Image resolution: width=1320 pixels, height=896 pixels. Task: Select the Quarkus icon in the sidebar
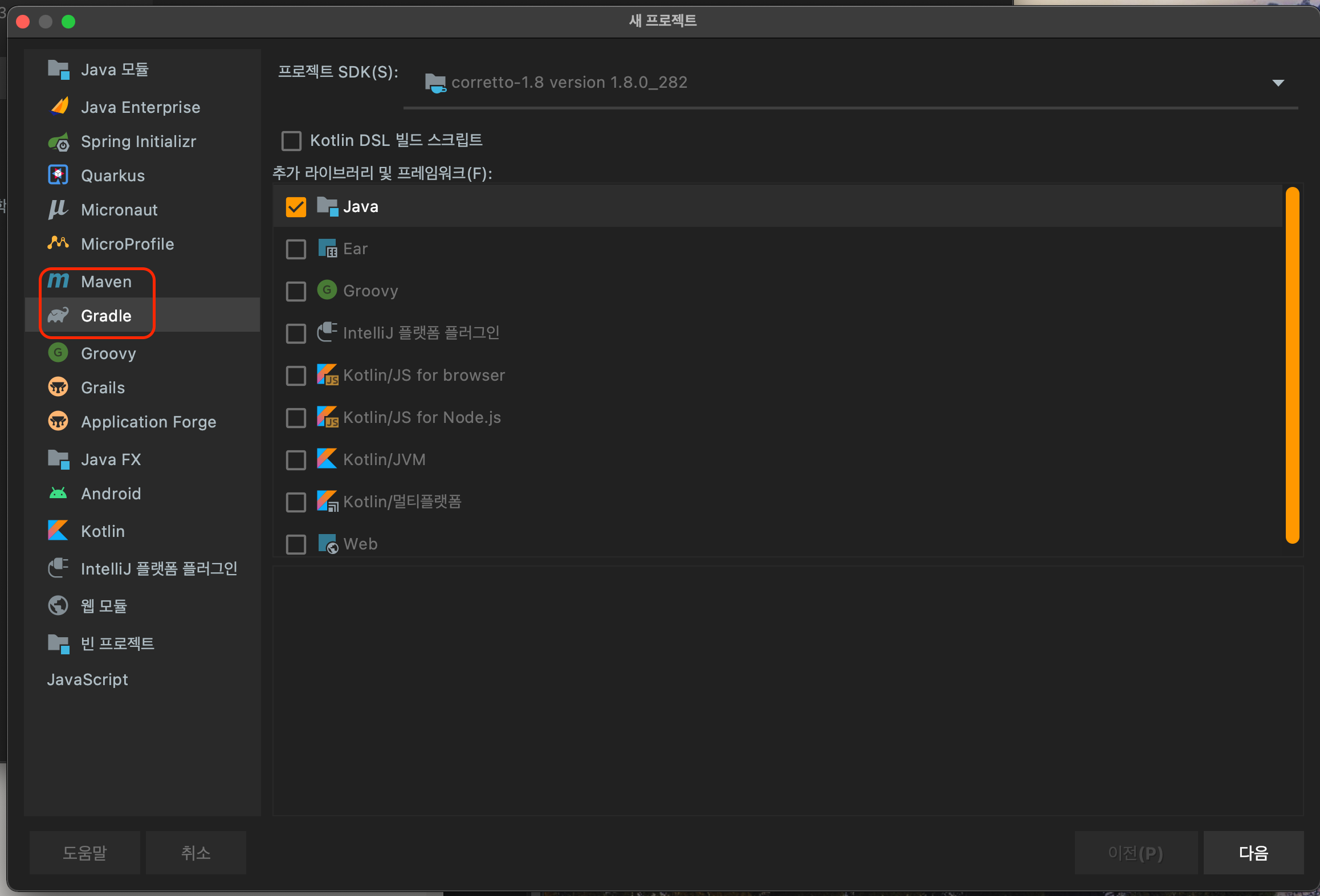click(x=58, y=175)
